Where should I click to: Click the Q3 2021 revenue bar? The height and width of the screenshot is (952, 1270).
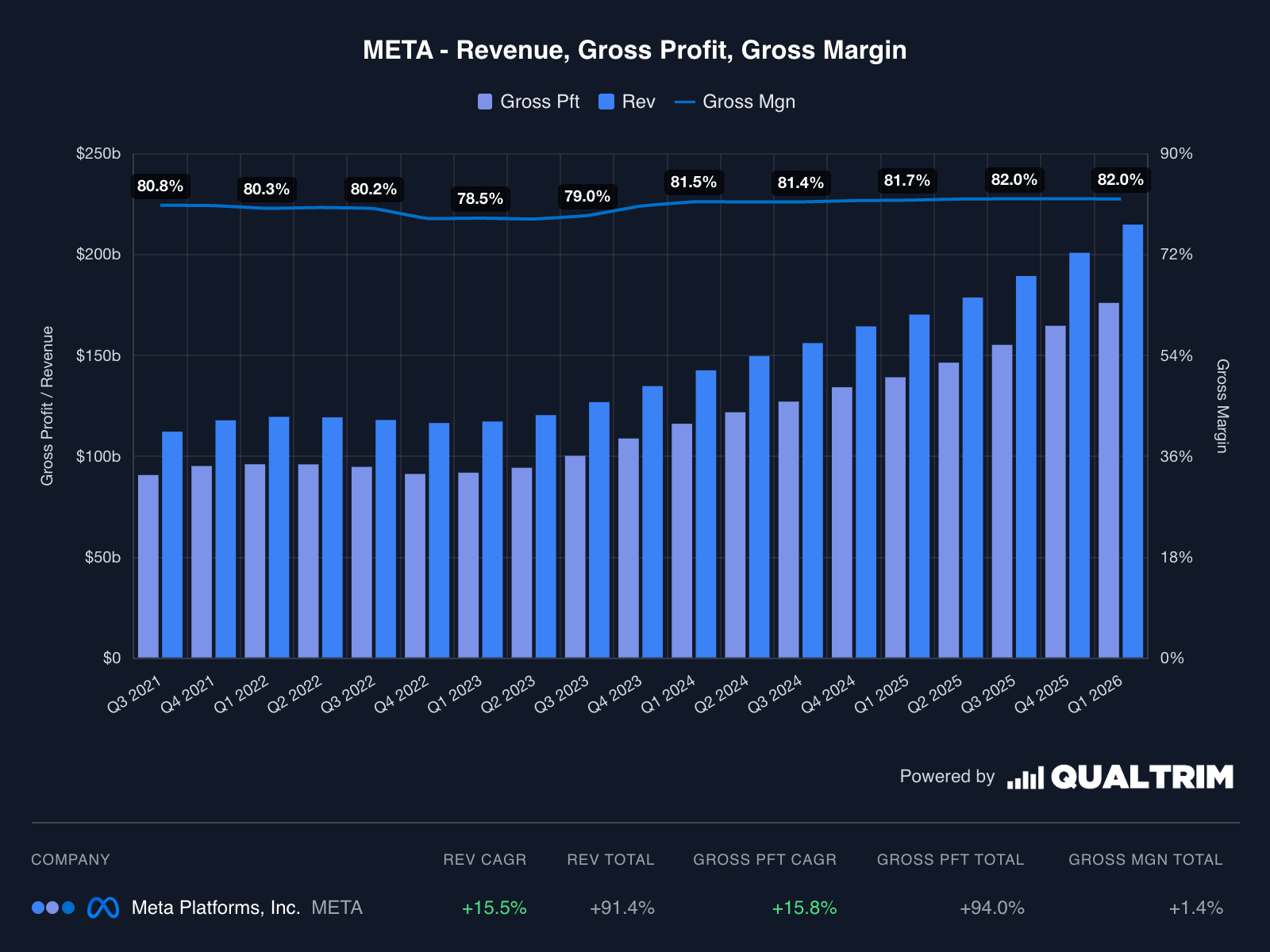click(172, 545)
